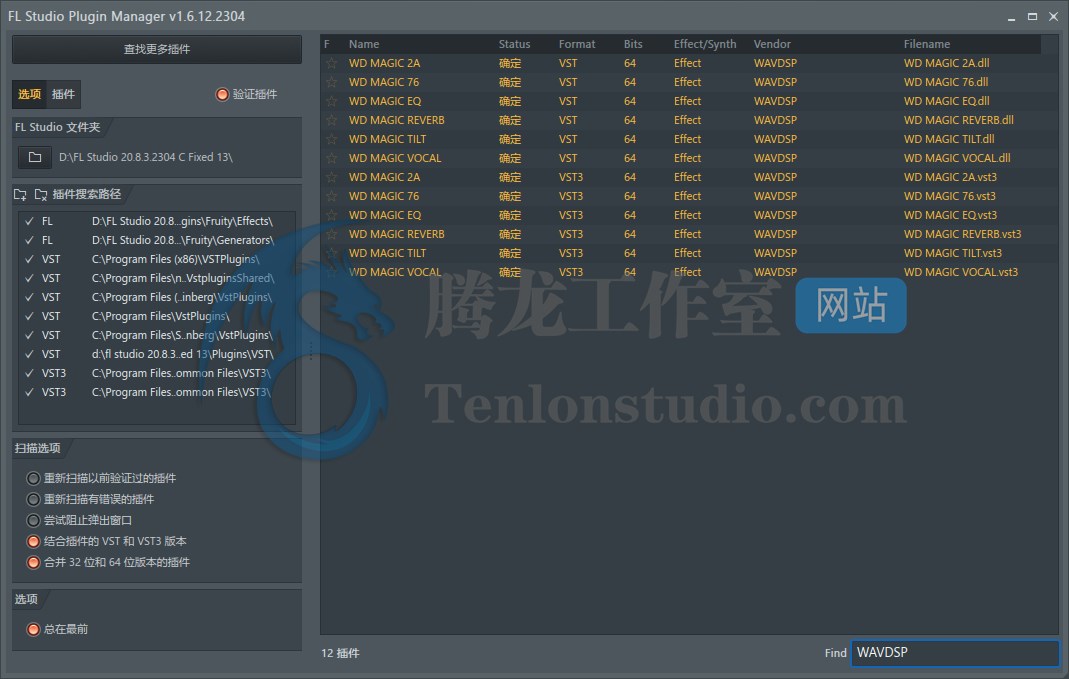Screen dimensions: 1069x679
Task: Select the WD MAGIC VOCAL.vst3 filename
Action: pos(961,272)
